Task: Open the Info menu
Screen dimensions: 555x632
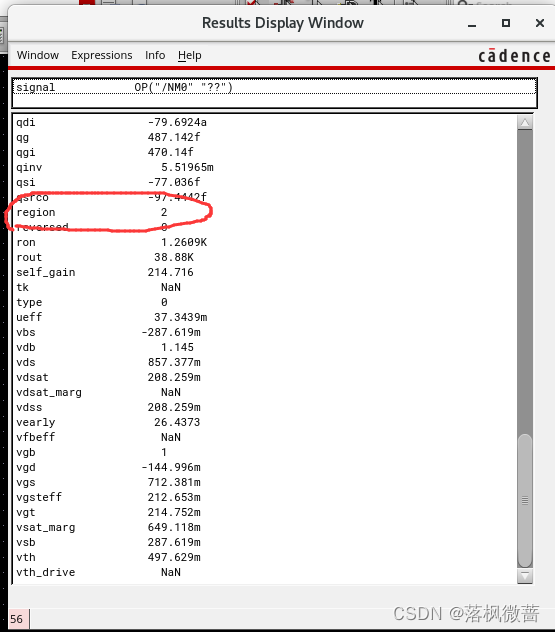Action: coord(155,55)
